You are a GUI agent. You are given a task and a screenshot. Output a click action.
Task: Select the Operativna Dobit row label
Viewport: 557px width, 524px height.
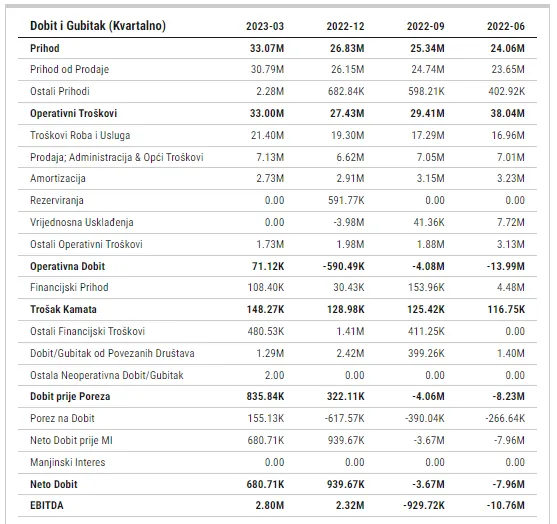coord(67,266)
